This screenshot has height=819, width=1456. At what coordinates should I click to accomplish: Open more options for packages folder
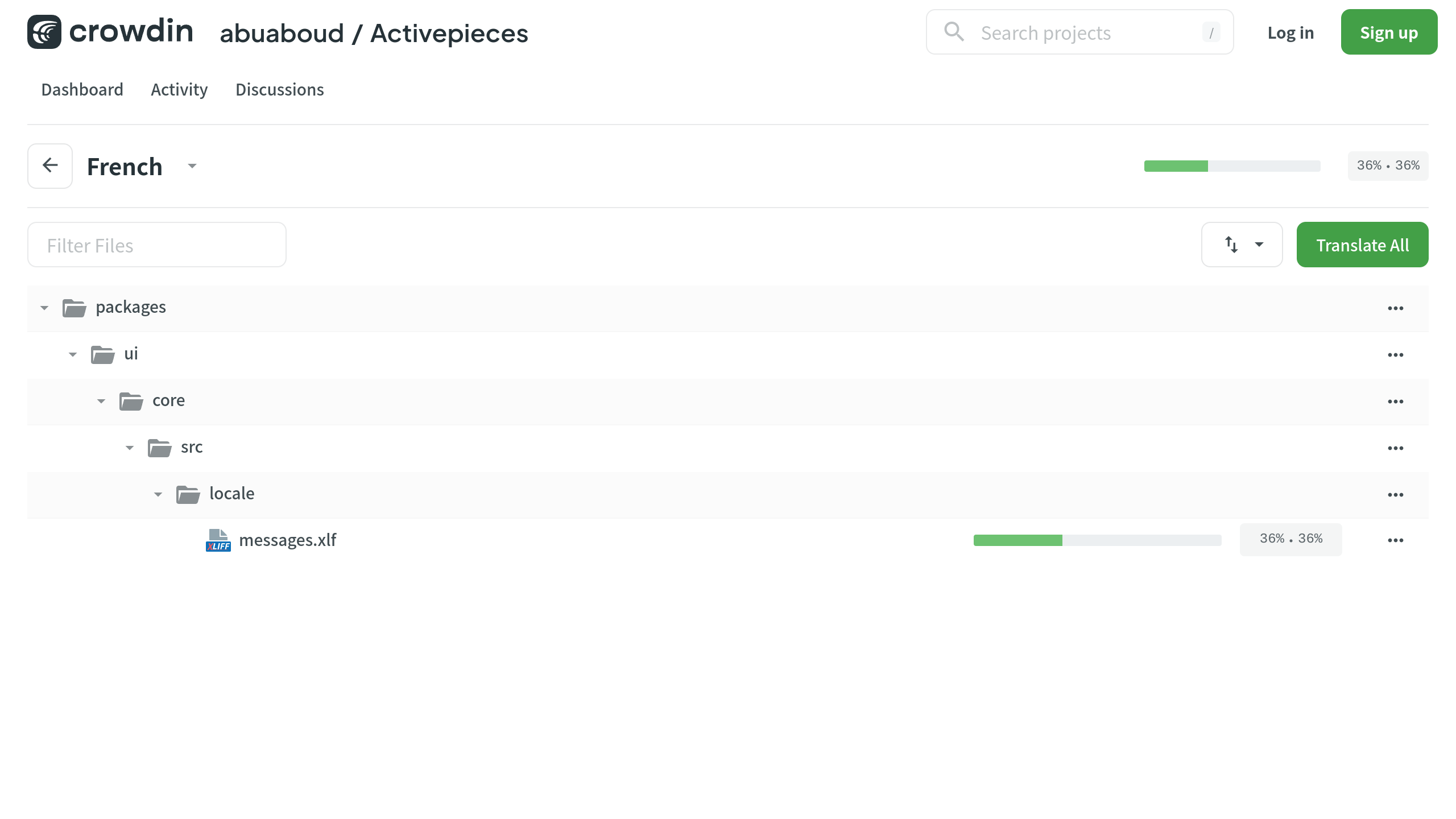pos(1395,308)
